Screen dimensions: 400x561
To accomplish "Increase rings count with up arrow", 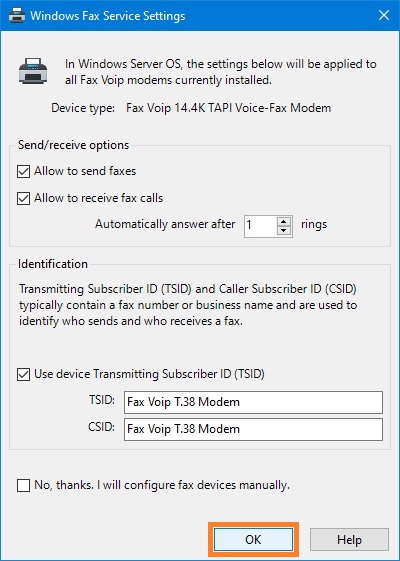I will (x=284, y=221).
